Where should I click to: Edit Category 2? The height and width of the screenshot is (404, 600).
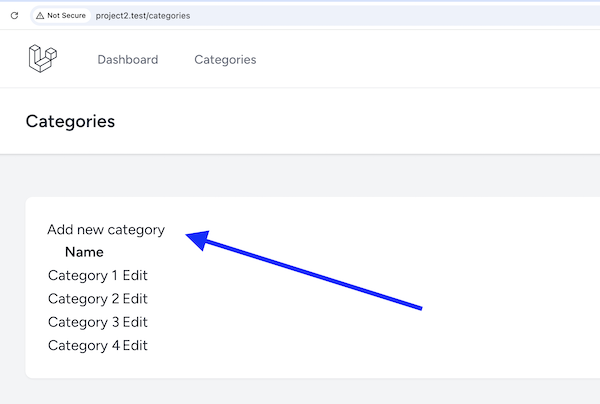tap(135, 298)
